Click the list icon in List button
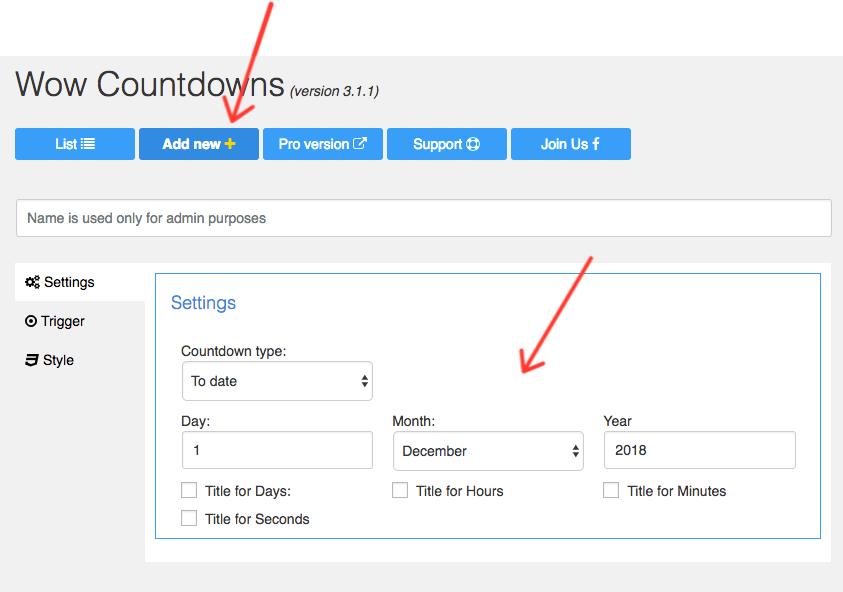The width and height of the screenshot is (843, 592). [x=88, y=144]
